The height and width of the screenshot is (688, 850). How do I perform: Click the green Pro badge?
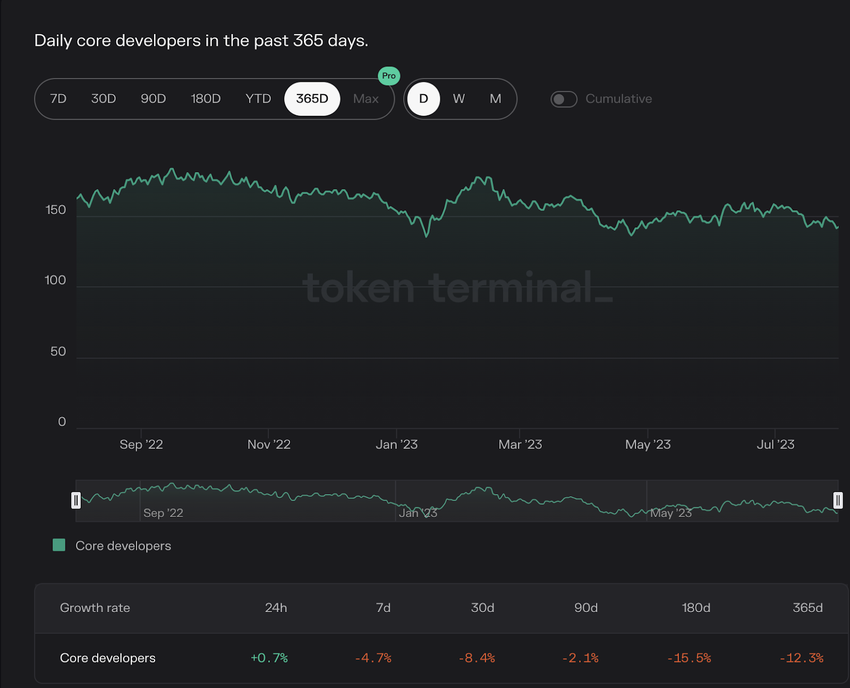pos(388,76)
